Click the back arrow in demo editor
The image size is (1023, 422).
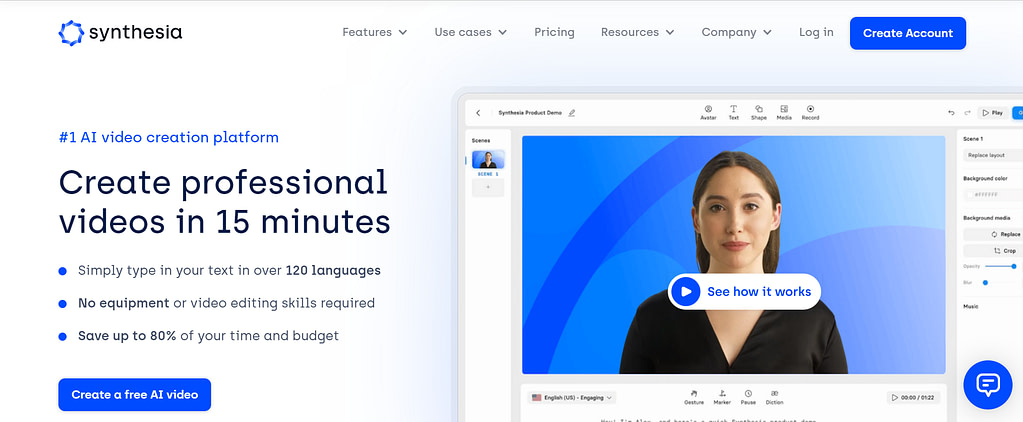(x=478, y=113)
